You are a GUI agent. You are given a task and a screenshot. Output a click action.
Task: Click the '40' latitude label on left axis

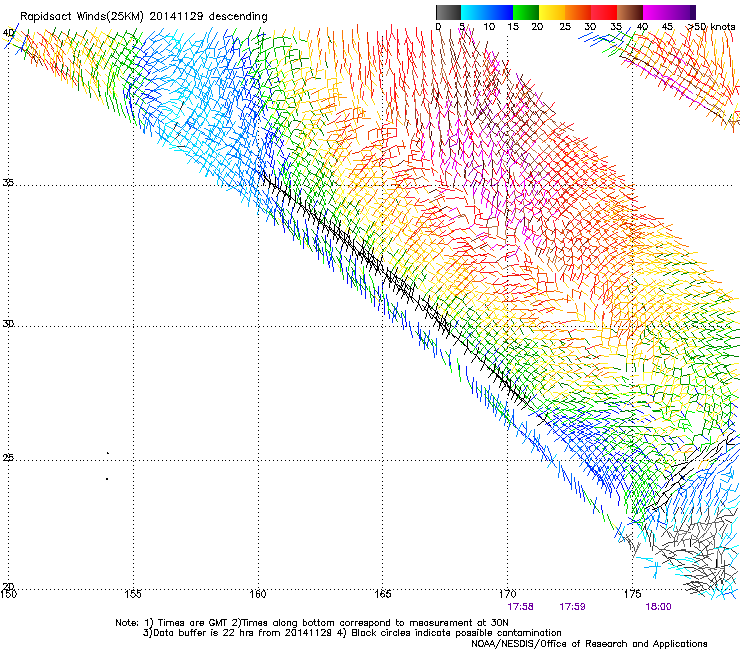(x=8, y=33)
